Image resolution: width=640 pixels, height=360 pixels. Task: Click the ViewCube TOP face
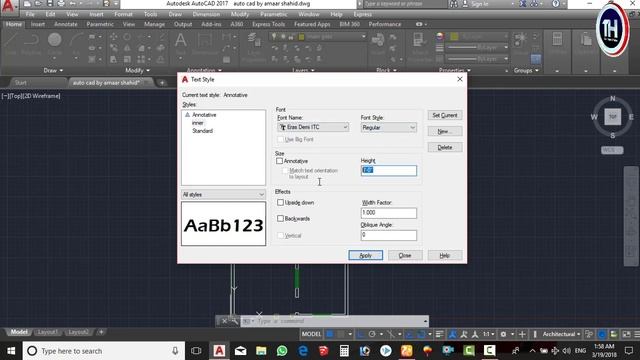point(612,117)
